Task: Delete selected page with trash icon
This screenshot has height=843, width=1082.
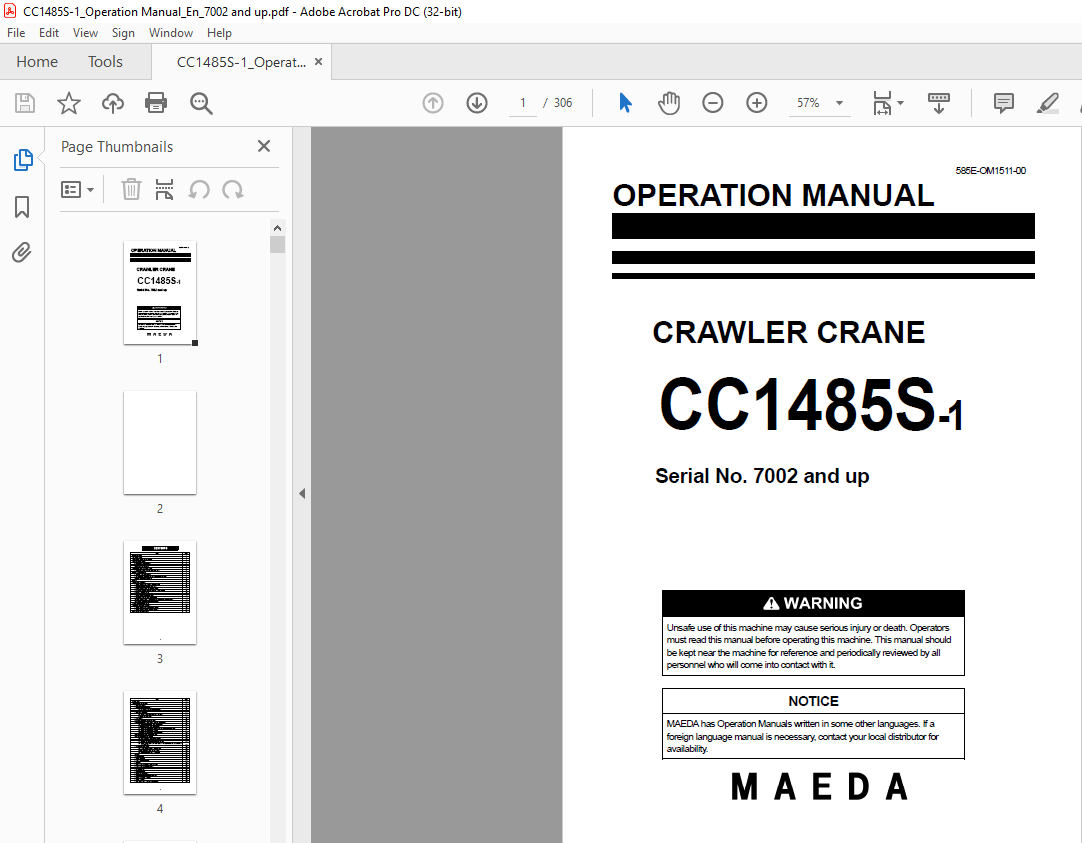Action: coord(131,189)
